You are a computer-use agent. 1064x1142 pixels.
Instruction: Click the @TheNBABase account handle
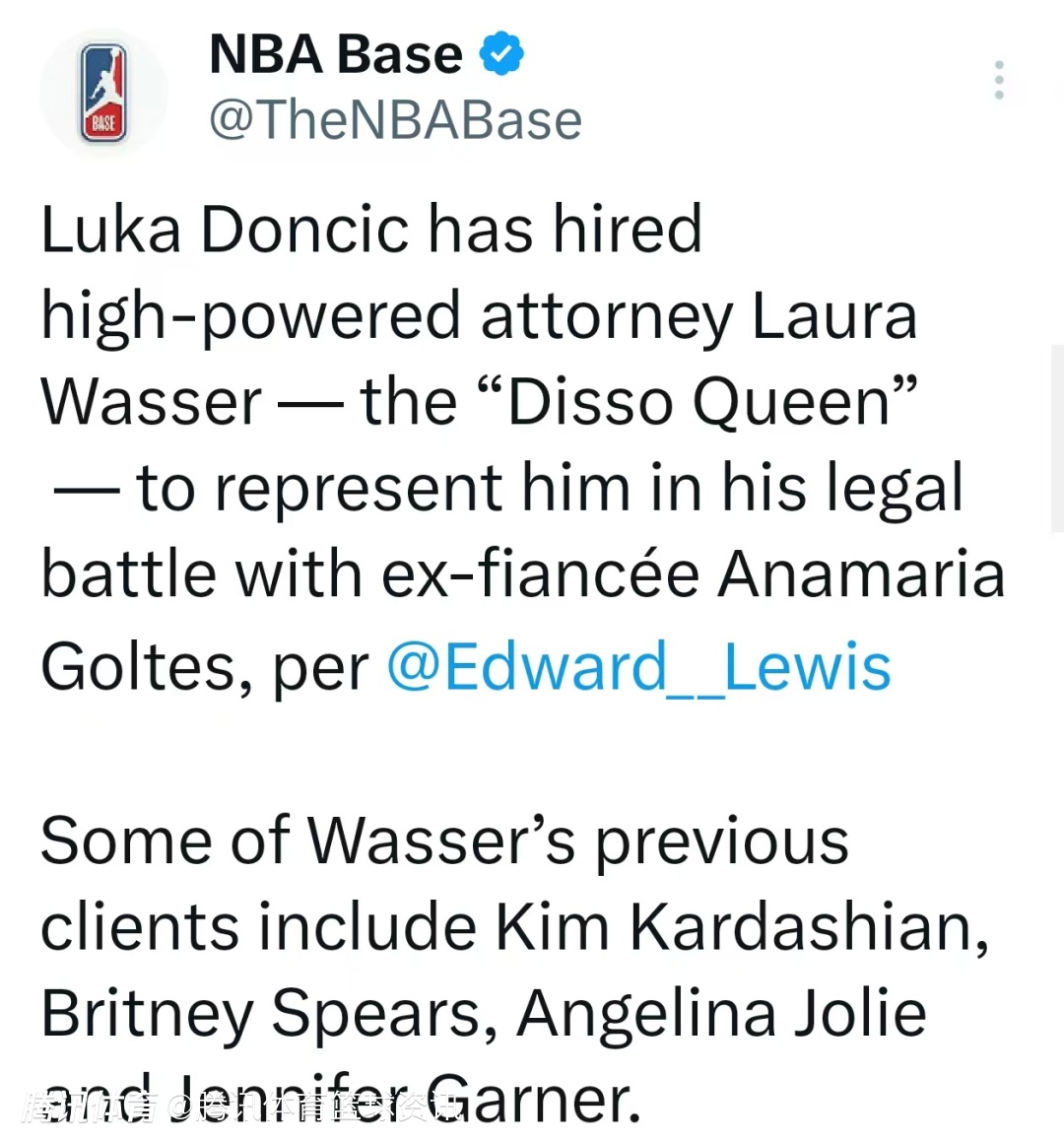pyautogui.click(x=395, y=120)
